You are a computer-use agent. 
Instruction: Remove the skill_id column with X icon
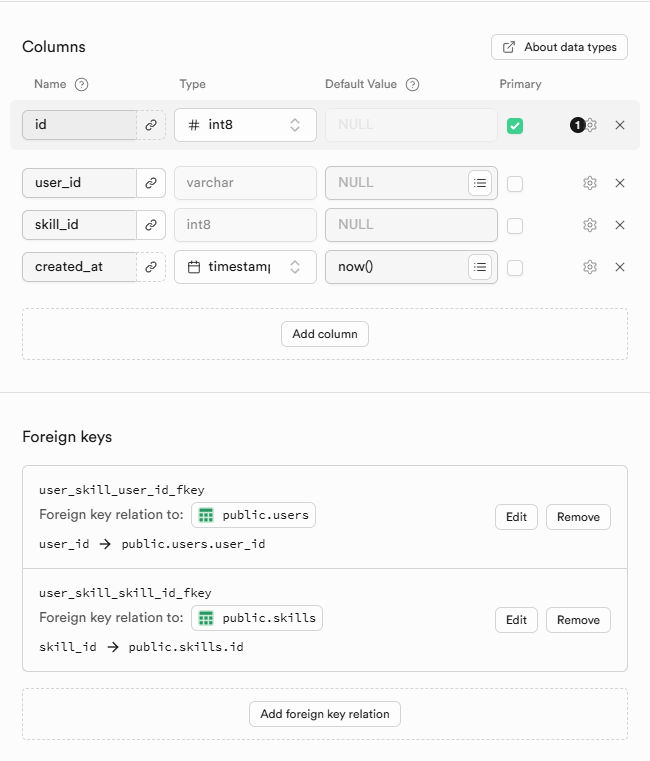(620, 225)
